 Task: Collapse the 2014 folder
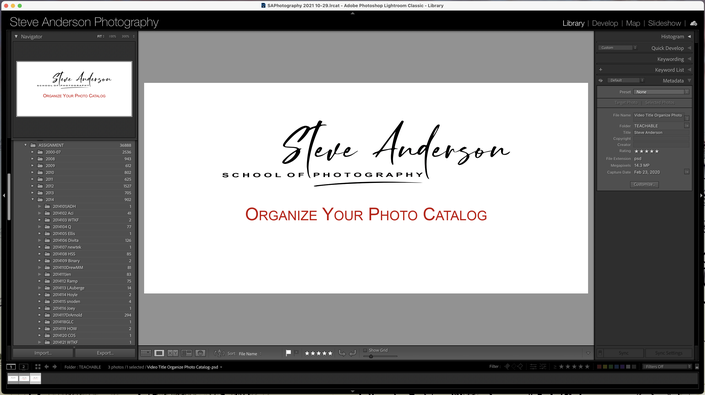pyautogui.click(x=32, y=200)
